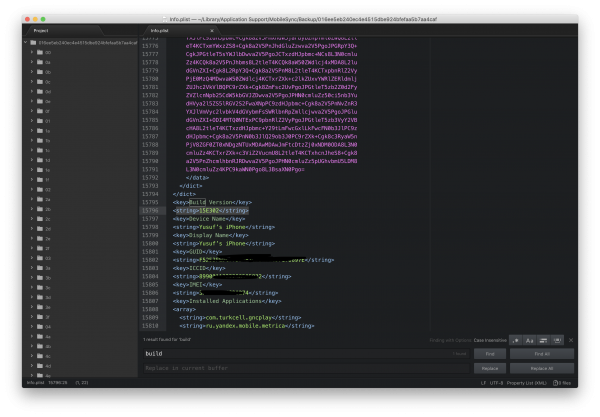
Task: Toggle the regex search option icon
Action: pos(516,340)
